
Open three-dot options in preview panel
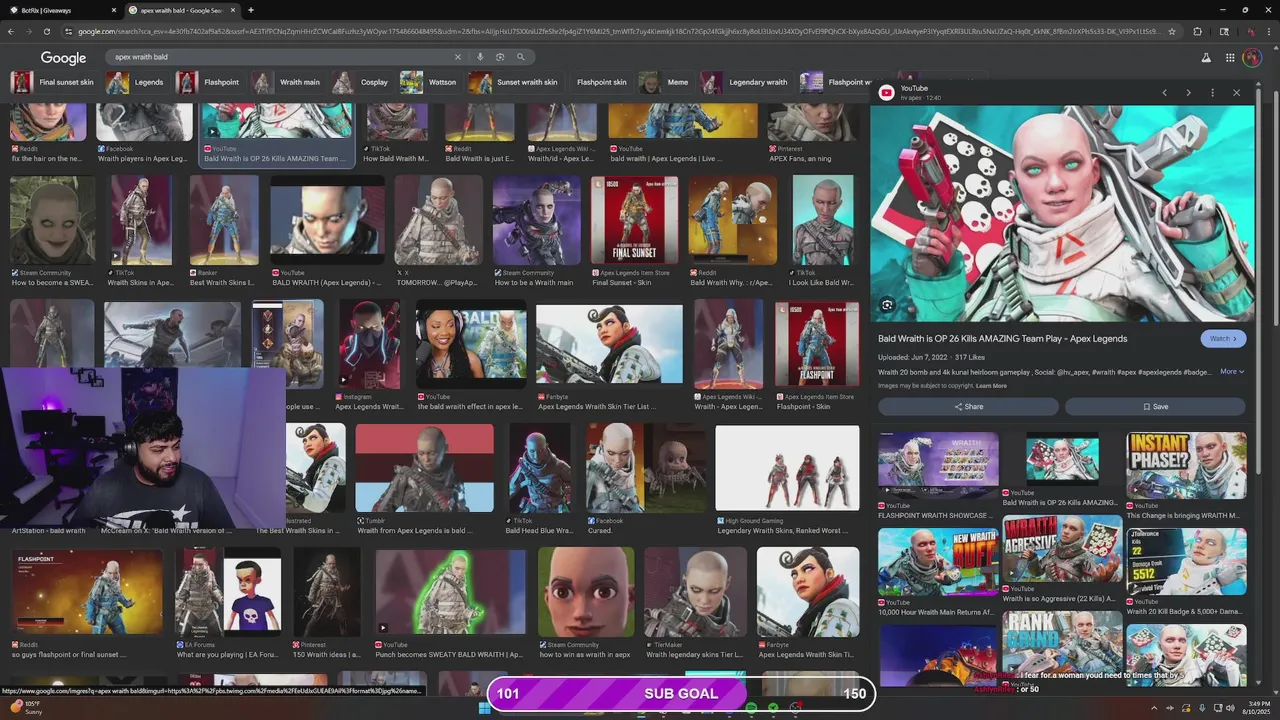click(1212, 93)
